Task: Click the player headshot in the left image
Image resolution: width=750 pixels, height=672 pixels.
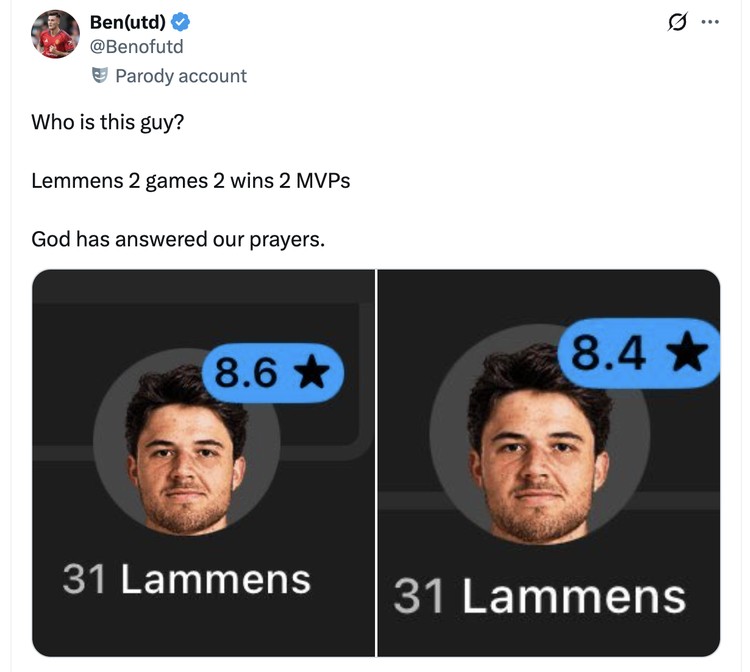Action: click(186, 450)
